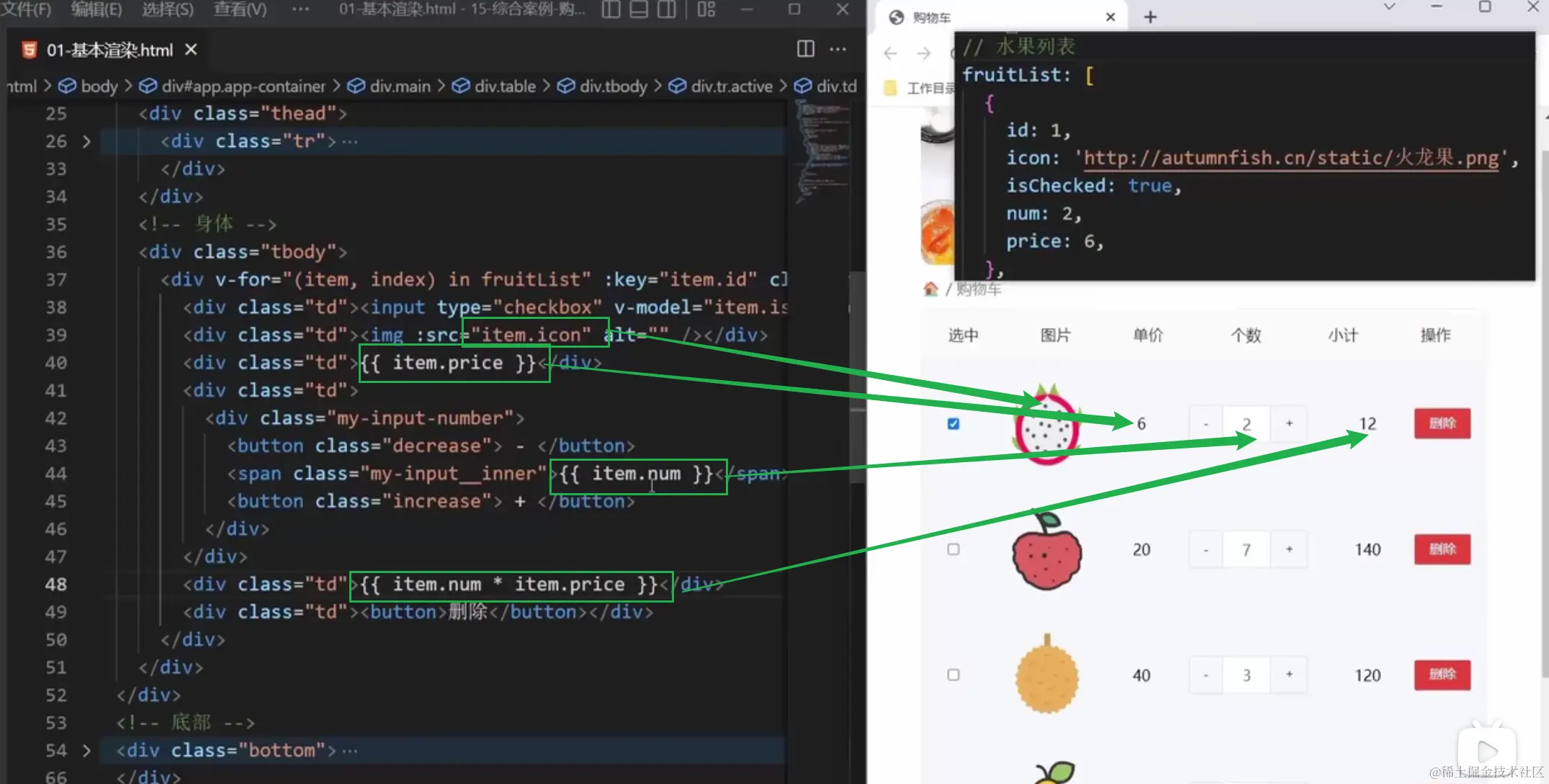Check the durian row checkbox

pyautogui.click(x=953, y=675)
